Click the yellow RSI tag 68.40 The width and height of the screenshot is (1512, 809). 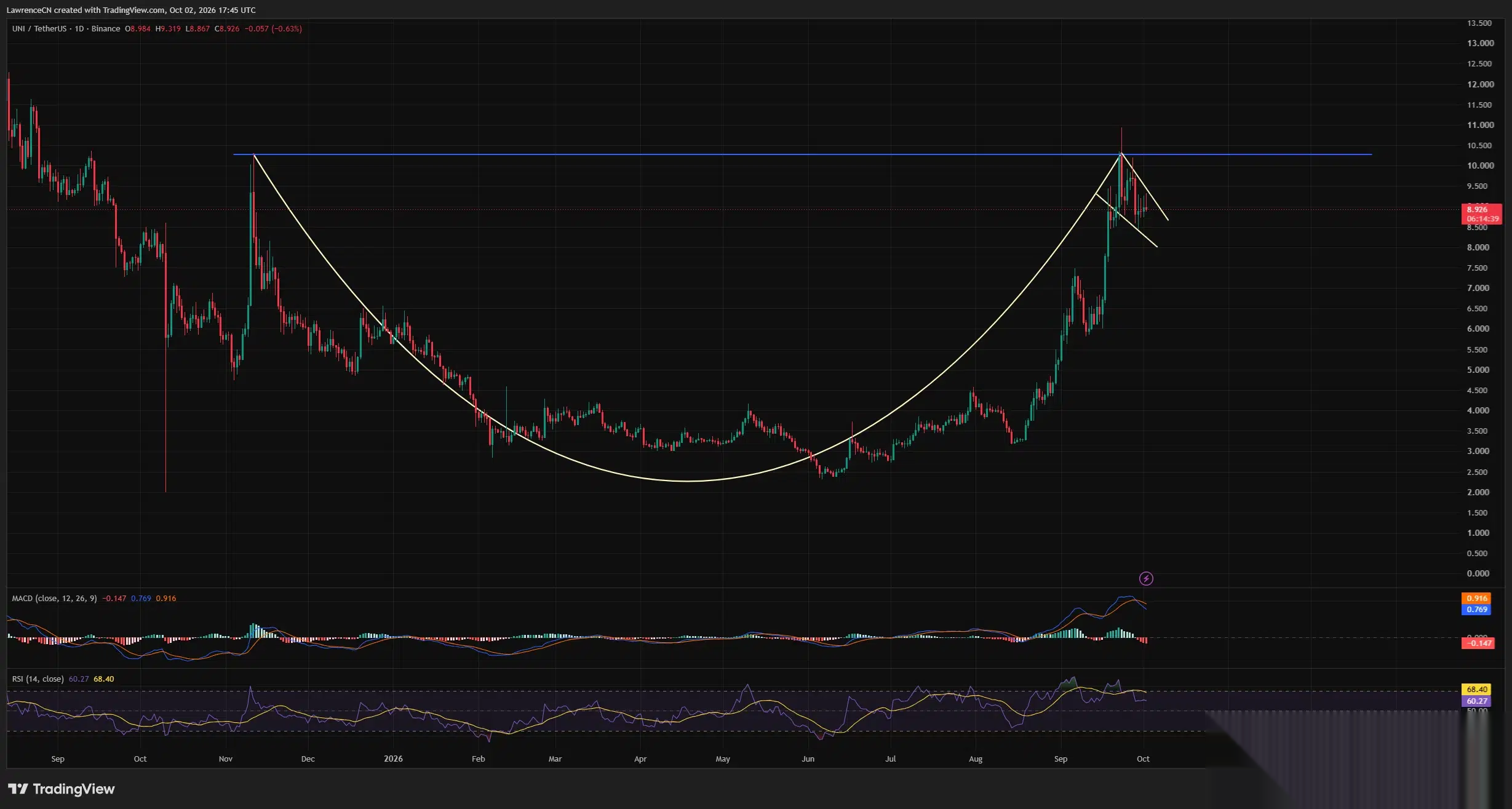[x=1476, y=689]
